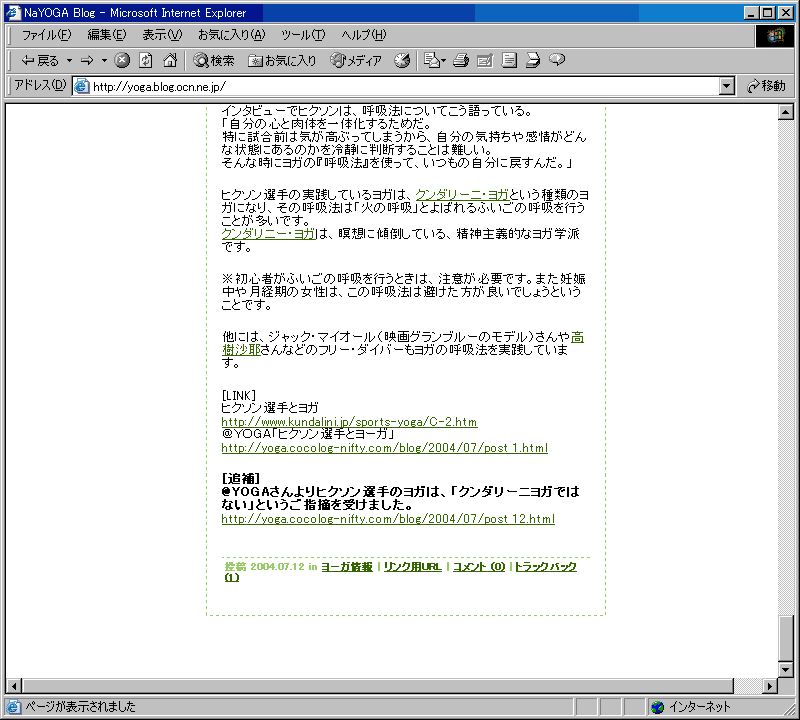The height and width of the screenshot is (720, 800).
Task: Click the Internet zone globe icon
Action: (x=658, y=707)
